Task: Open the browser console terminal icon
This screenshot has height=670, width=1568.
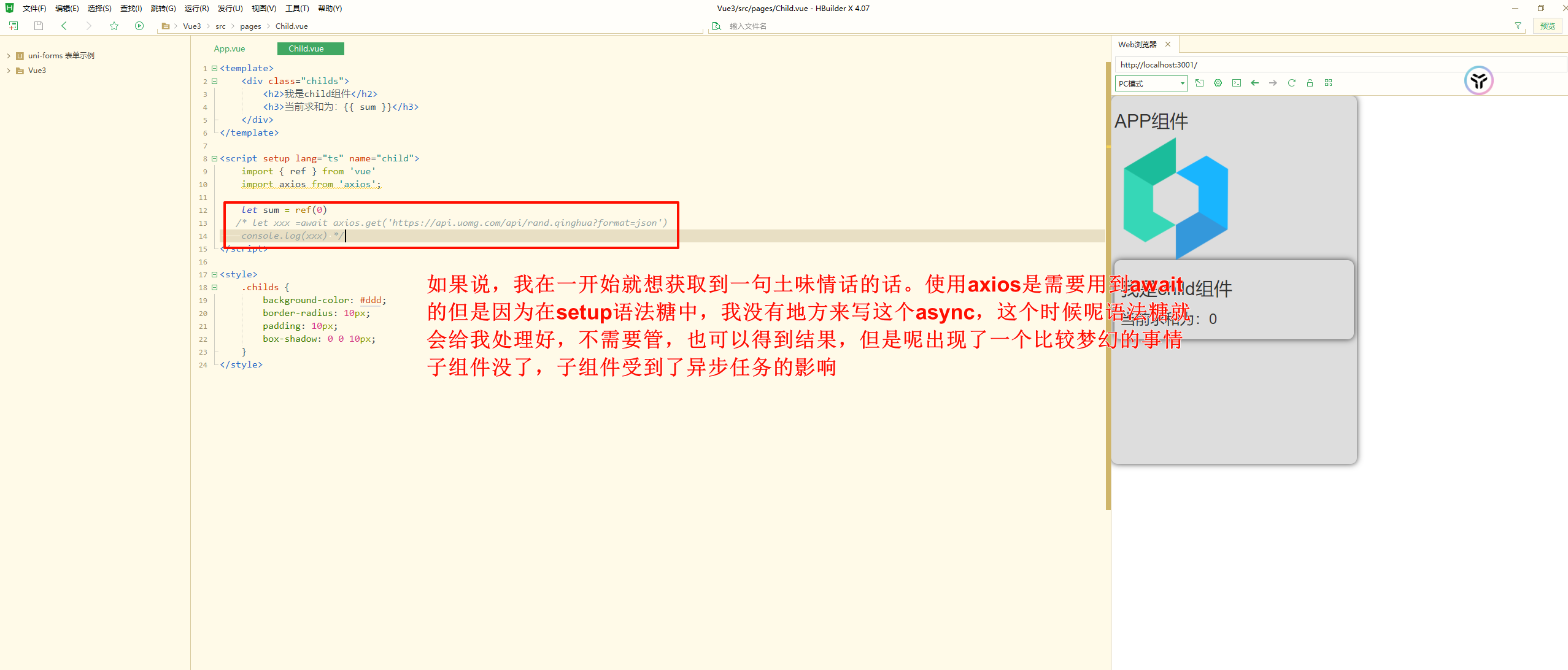Action: (x=1237, y=83)
